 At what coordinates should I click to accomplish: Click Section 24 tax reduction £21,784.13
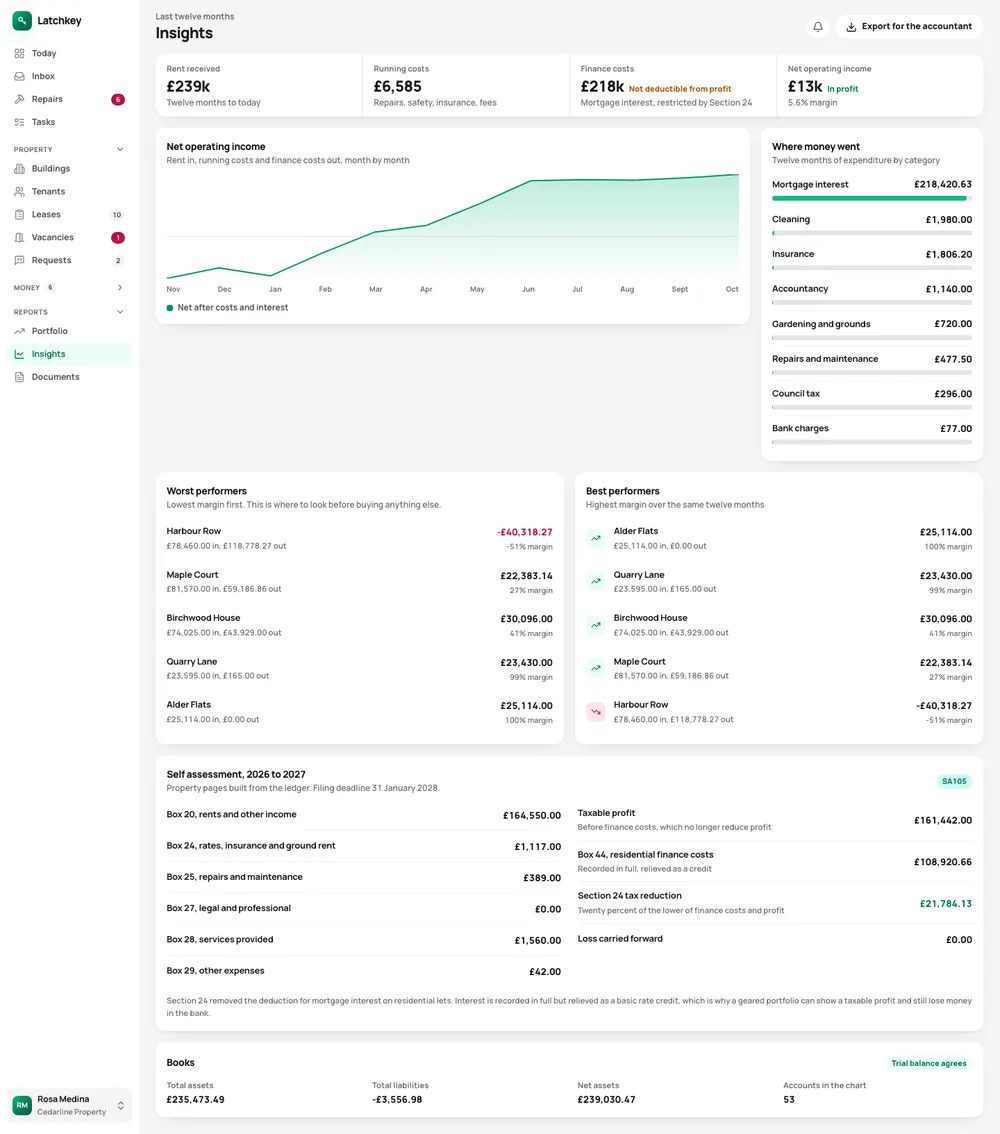click(946, 903)
